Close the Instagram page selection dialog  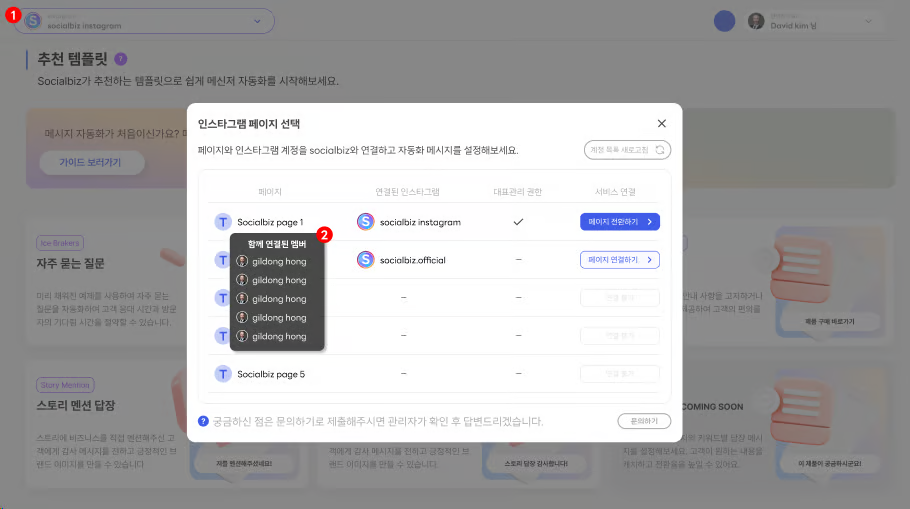coord(661,123)
